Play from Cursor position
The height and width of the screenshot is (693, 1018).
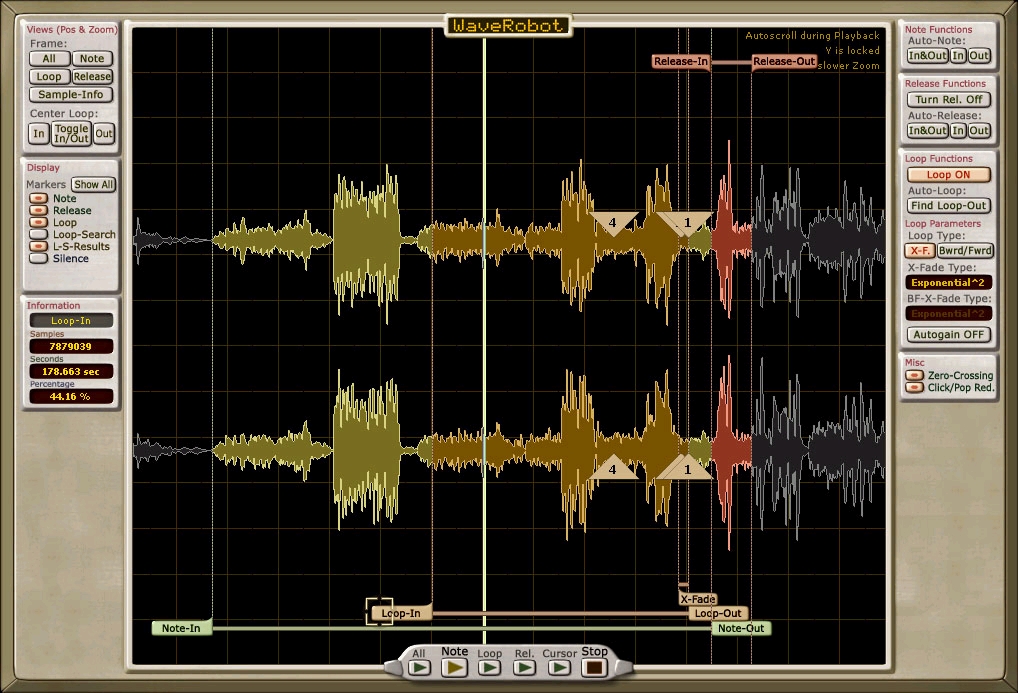click(x=560, y=667)
